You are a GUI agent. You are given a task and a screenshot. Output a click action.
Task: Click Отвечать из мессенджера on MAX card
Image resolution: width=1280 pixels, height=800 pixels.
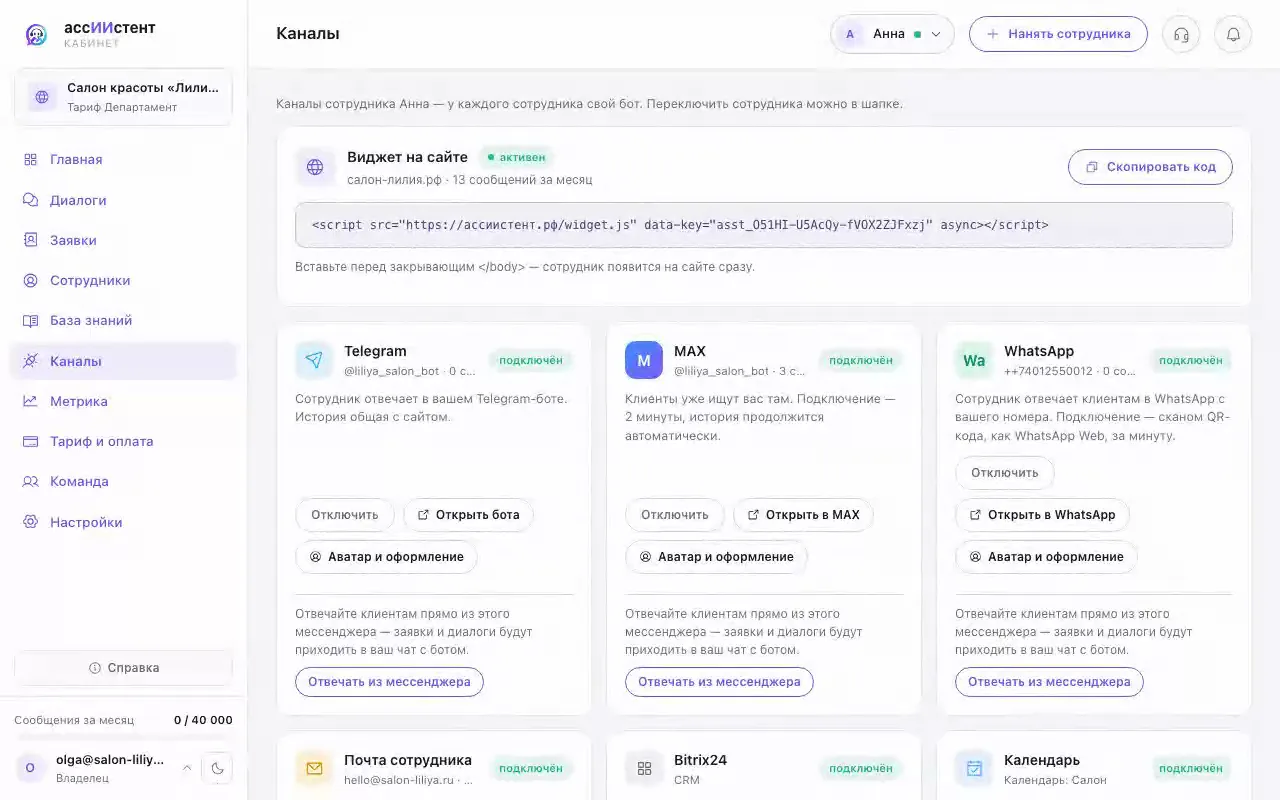[x=719, y=682]
